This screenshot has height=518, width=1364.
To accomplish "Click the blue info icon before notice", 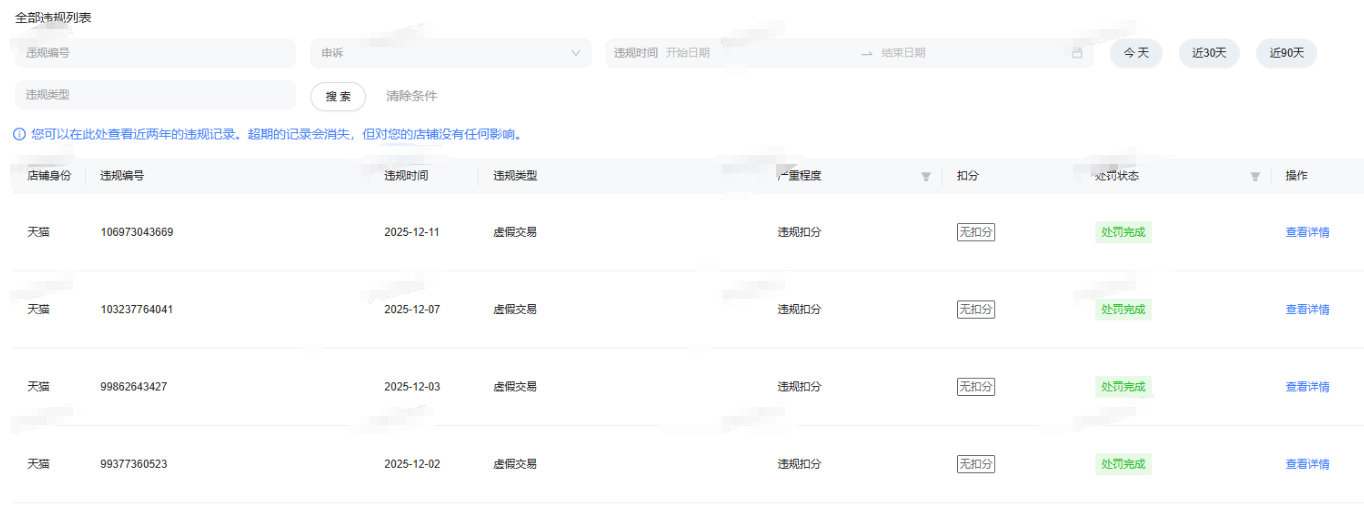I will click(x=19, y=134).
